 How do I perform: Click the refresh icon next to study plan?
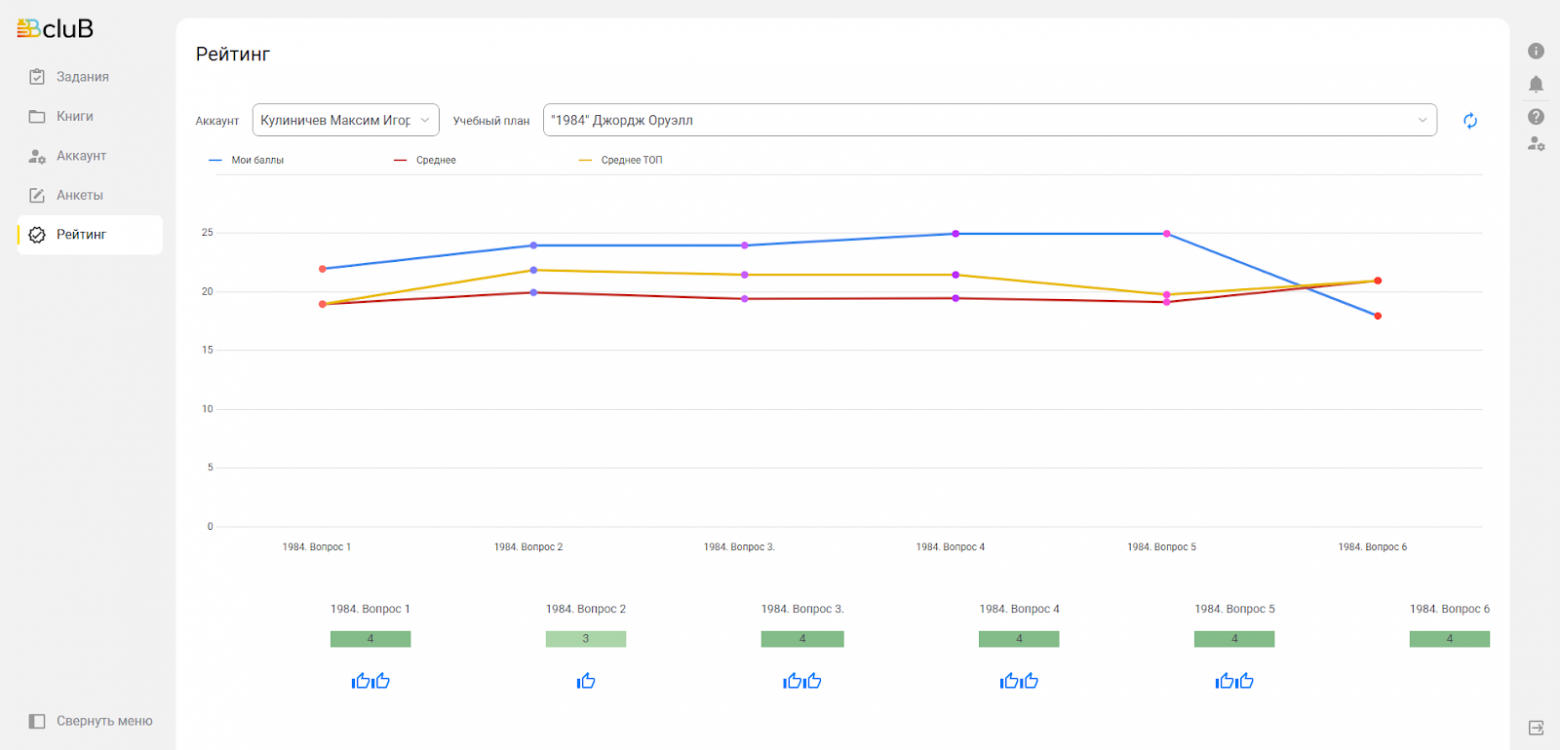[1469, 121]
